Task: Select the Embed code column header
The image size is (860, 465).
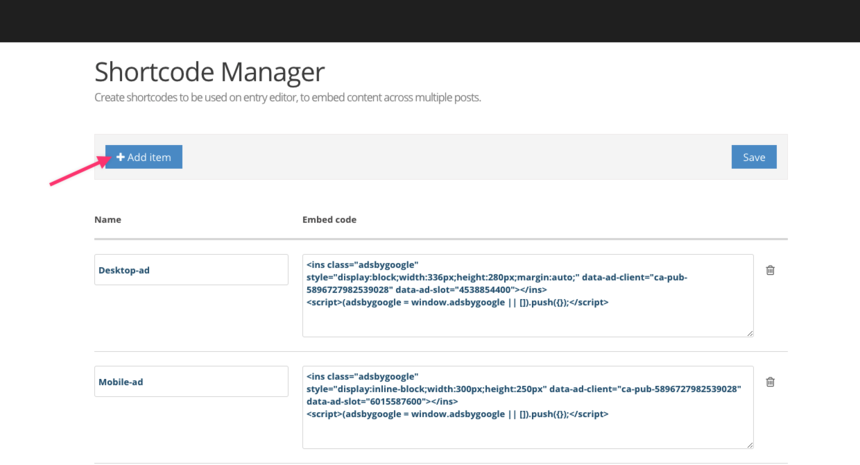Action: (329, 219)
